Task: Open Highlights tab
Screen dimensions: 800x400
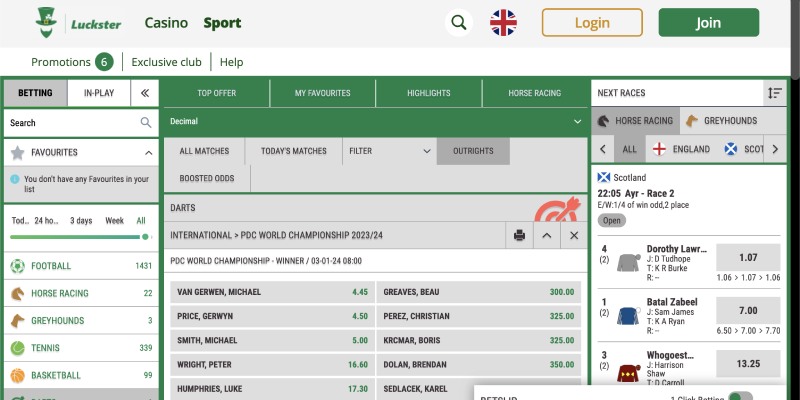Action: coord(429,93)
